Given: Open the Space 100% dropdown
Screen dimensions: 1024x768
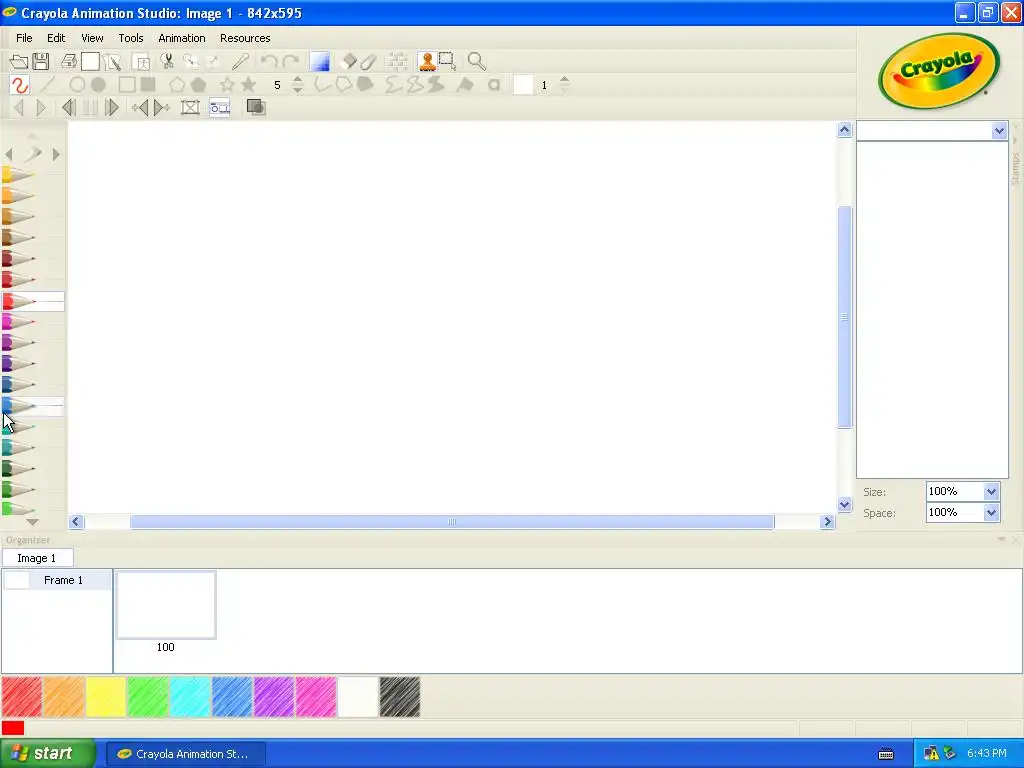Looking at the screenshot, I should (991, 513).
